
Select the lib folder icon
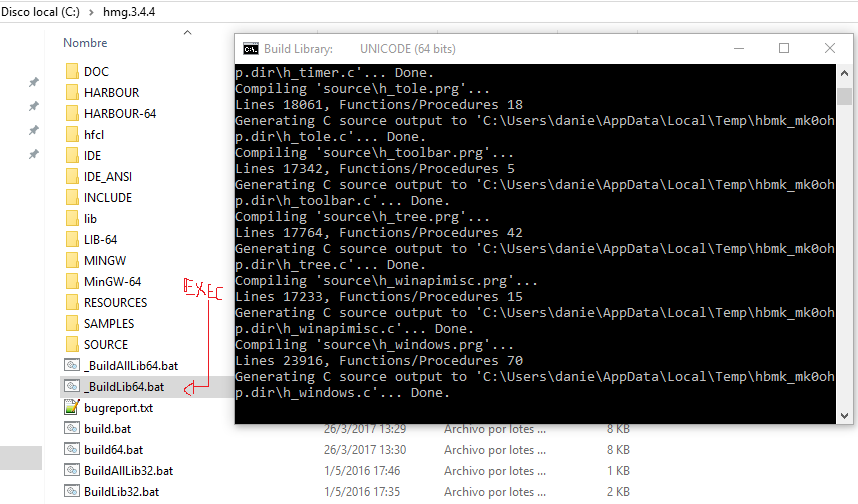coord(72,218)
